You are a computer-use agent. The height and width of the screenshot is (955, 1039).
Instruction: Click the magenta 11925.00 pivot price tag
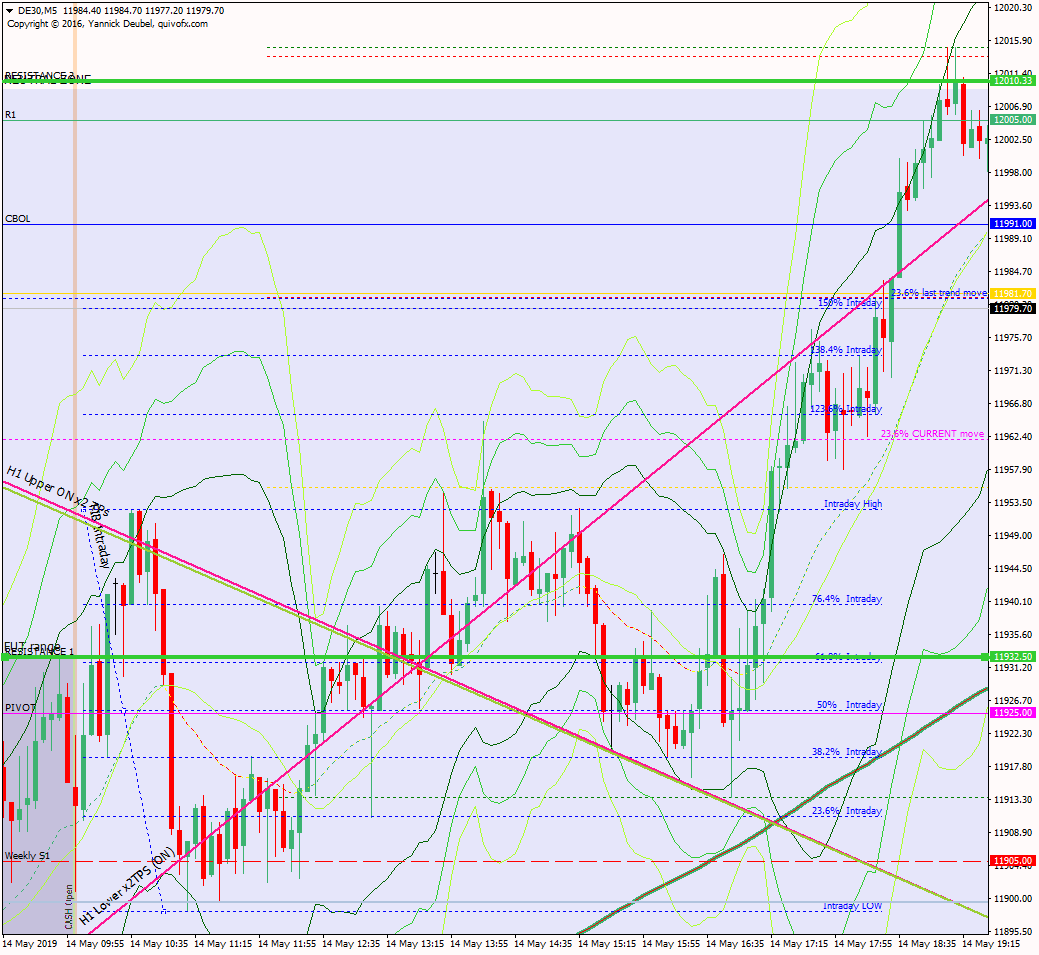[1012, 713]
